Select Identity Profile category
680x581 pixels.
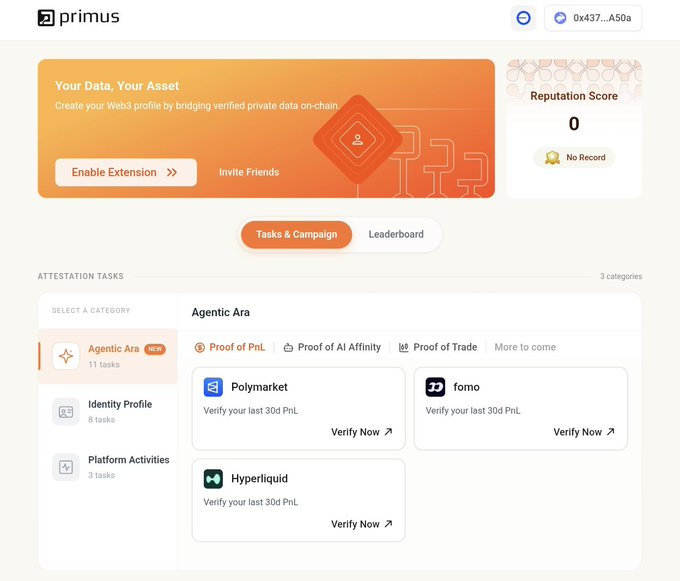(x=108, y=411)
